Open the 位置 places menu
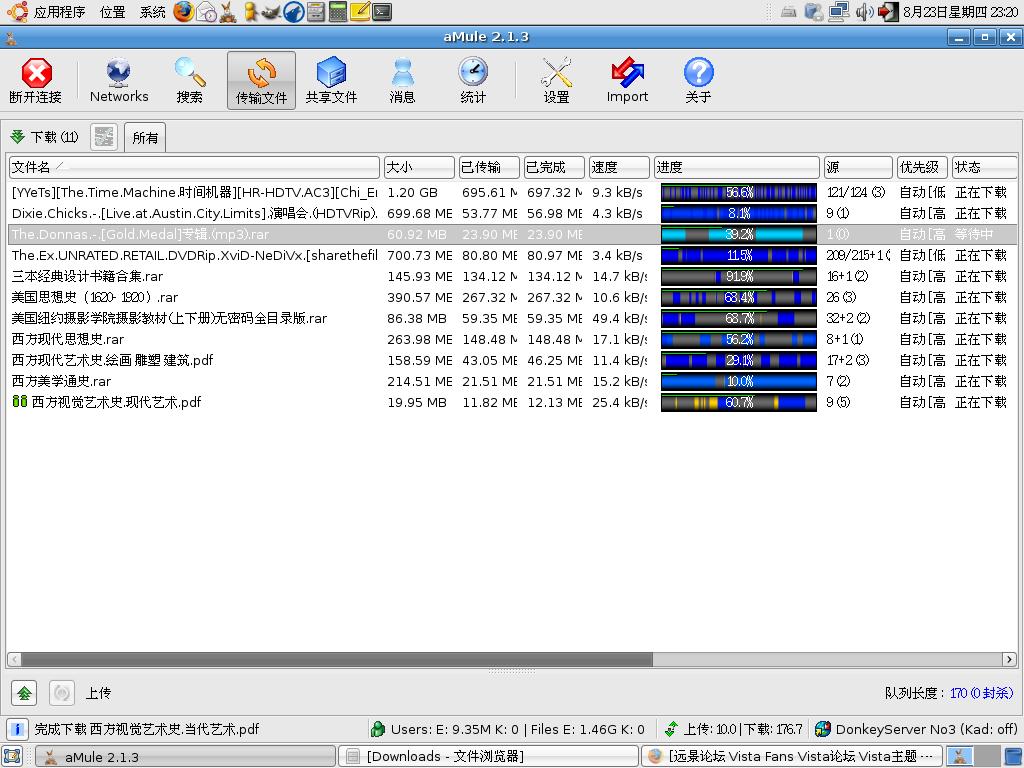This screenshot has width=1024, height=768. [112, 12]
